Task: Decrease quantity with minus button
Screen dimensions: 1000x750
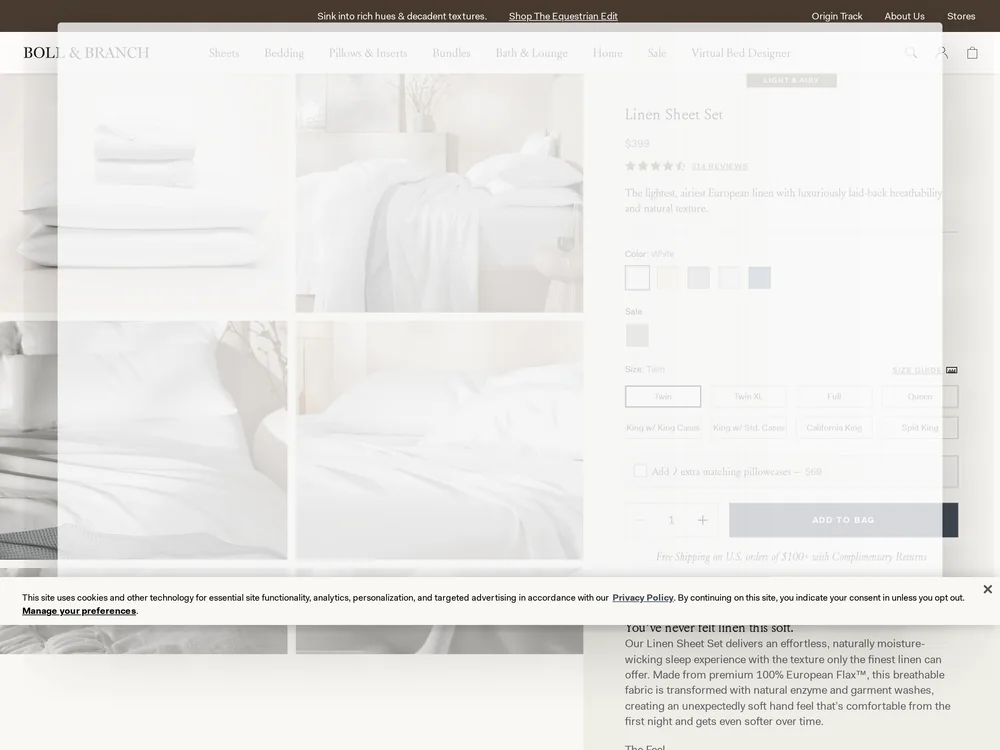Action: 640,520
